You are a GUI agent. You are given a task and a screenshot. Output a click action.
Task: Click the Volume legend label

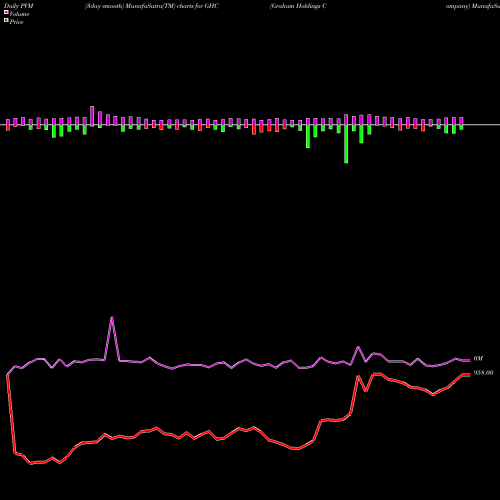pyautogui.click(x=19, y=14)
